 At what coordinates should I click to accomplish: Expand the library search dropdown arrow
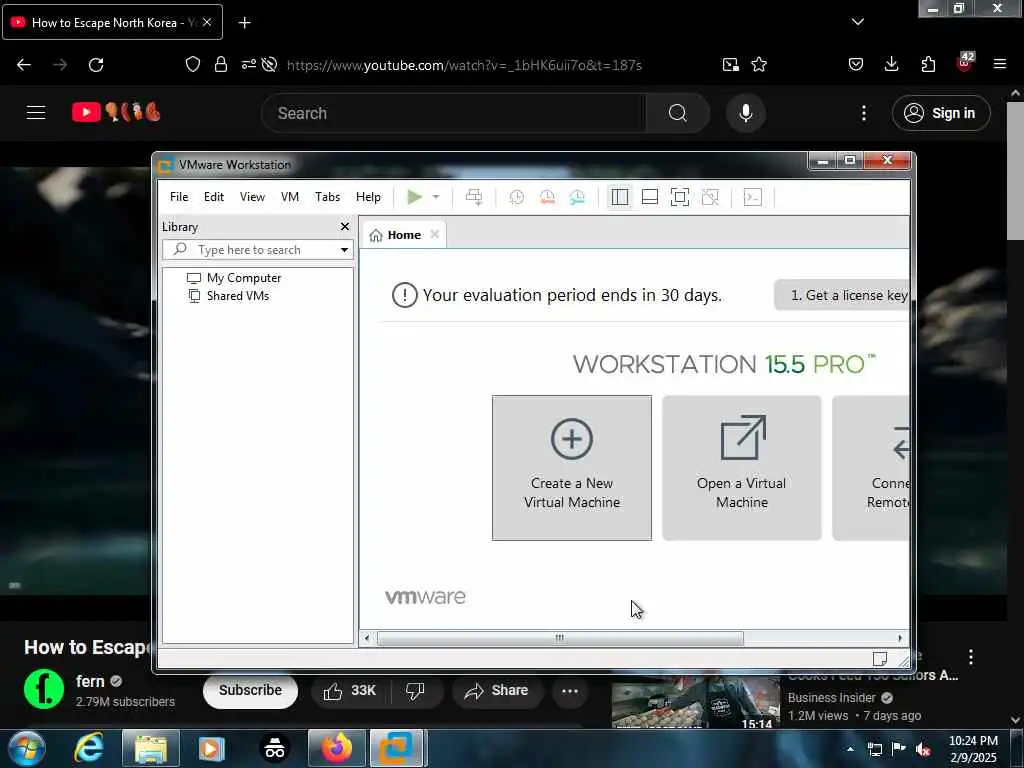click(x=344, y=249)
